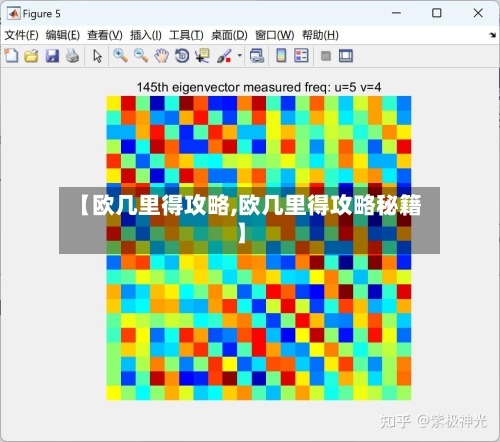Dock the figure using the menu bar arrow
This screenshot has height=442, width=500.
click(x=493, y=35)
